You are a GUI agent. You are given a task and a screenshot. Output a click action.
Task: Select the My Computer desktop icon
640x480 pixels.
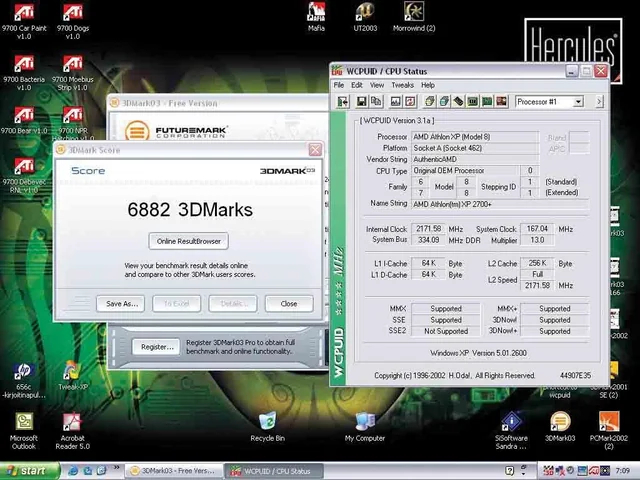(364, 422)
